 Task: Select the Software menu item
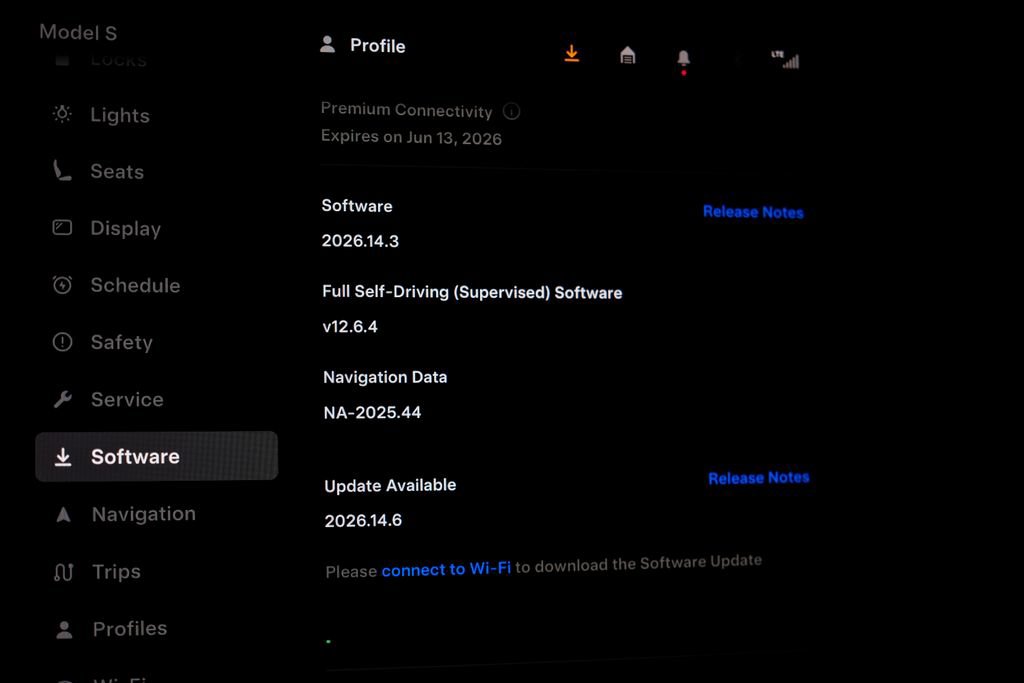pyautogui.click(x=157, y=456)
